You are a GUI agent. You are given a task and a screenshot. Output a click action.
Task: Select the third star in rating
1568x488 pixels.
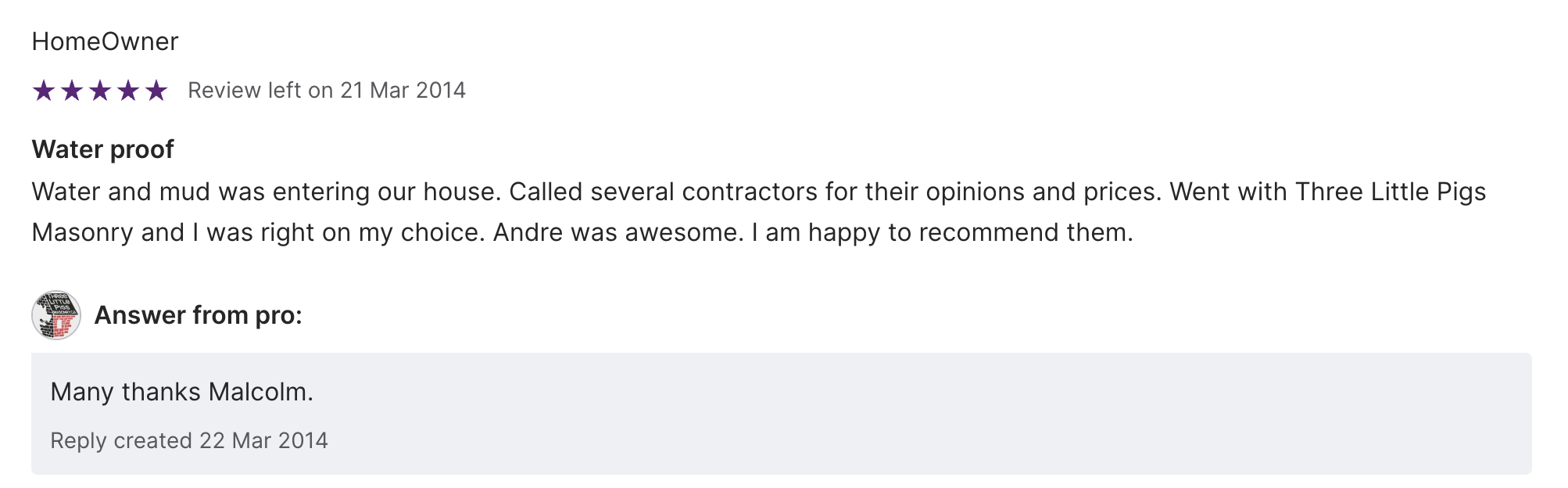click(x=100, y=91)
